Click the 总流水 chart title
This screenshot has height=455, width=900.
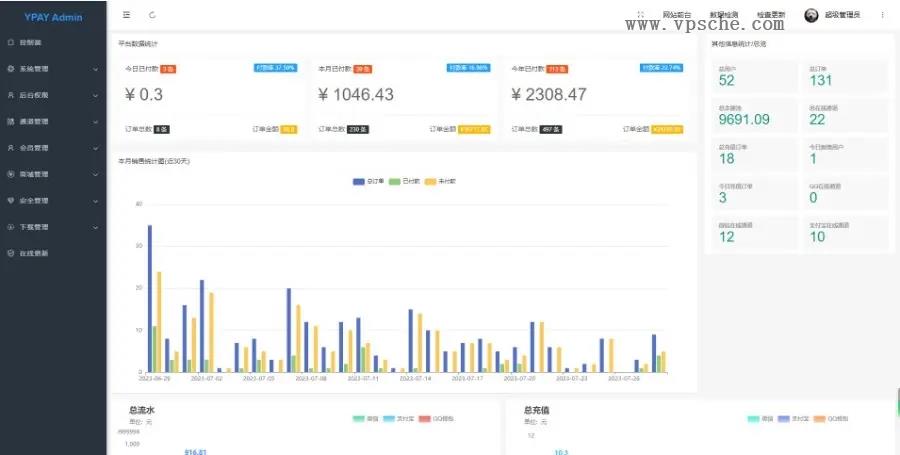[x=142, y=410]
